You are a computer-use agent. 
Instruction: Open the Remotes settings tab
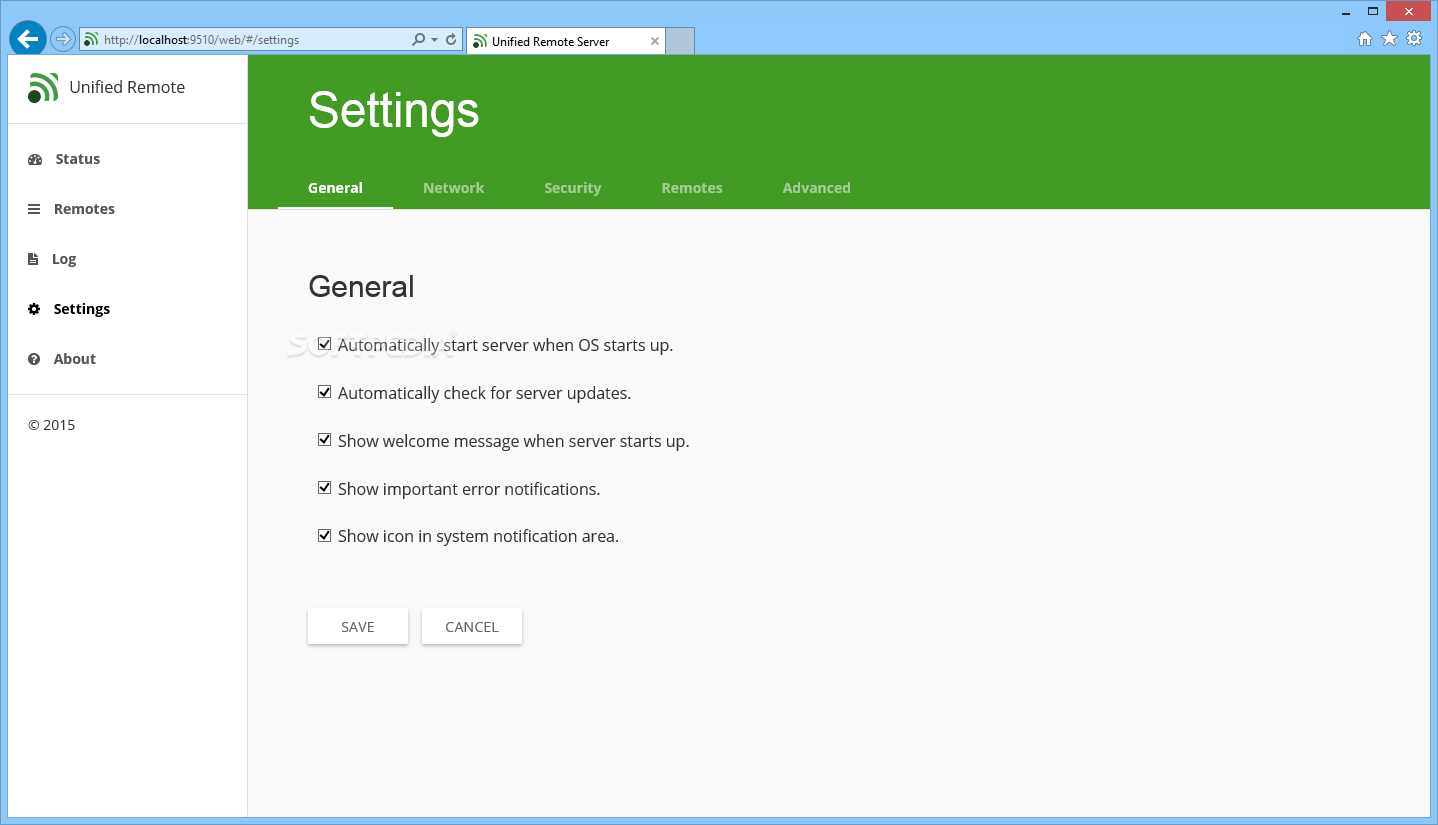tap(692, 188)
